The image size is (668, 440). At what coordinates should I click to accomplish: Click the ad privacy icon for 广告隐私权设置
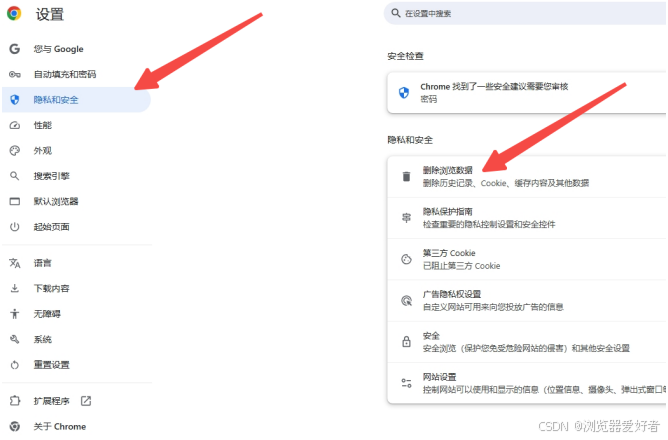406,301
